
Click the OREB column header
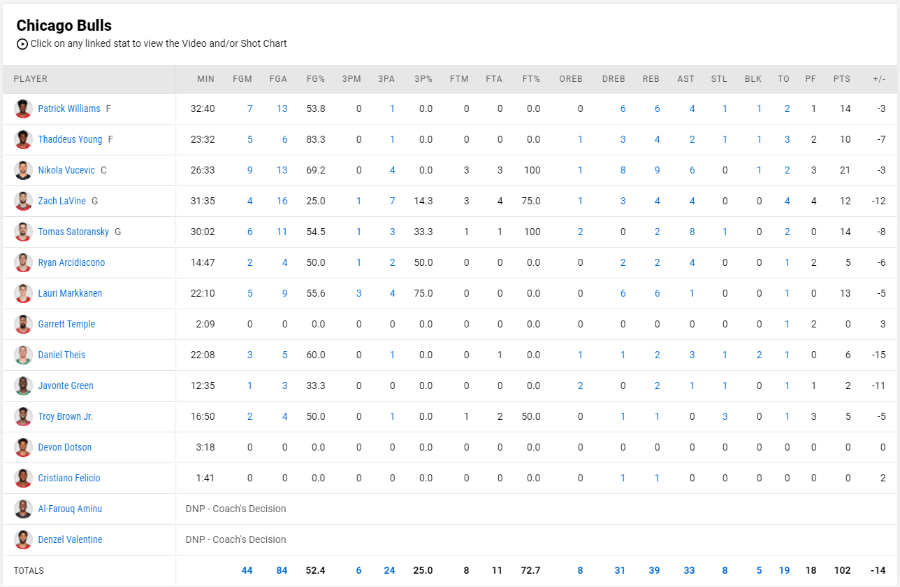coord(571,79)
